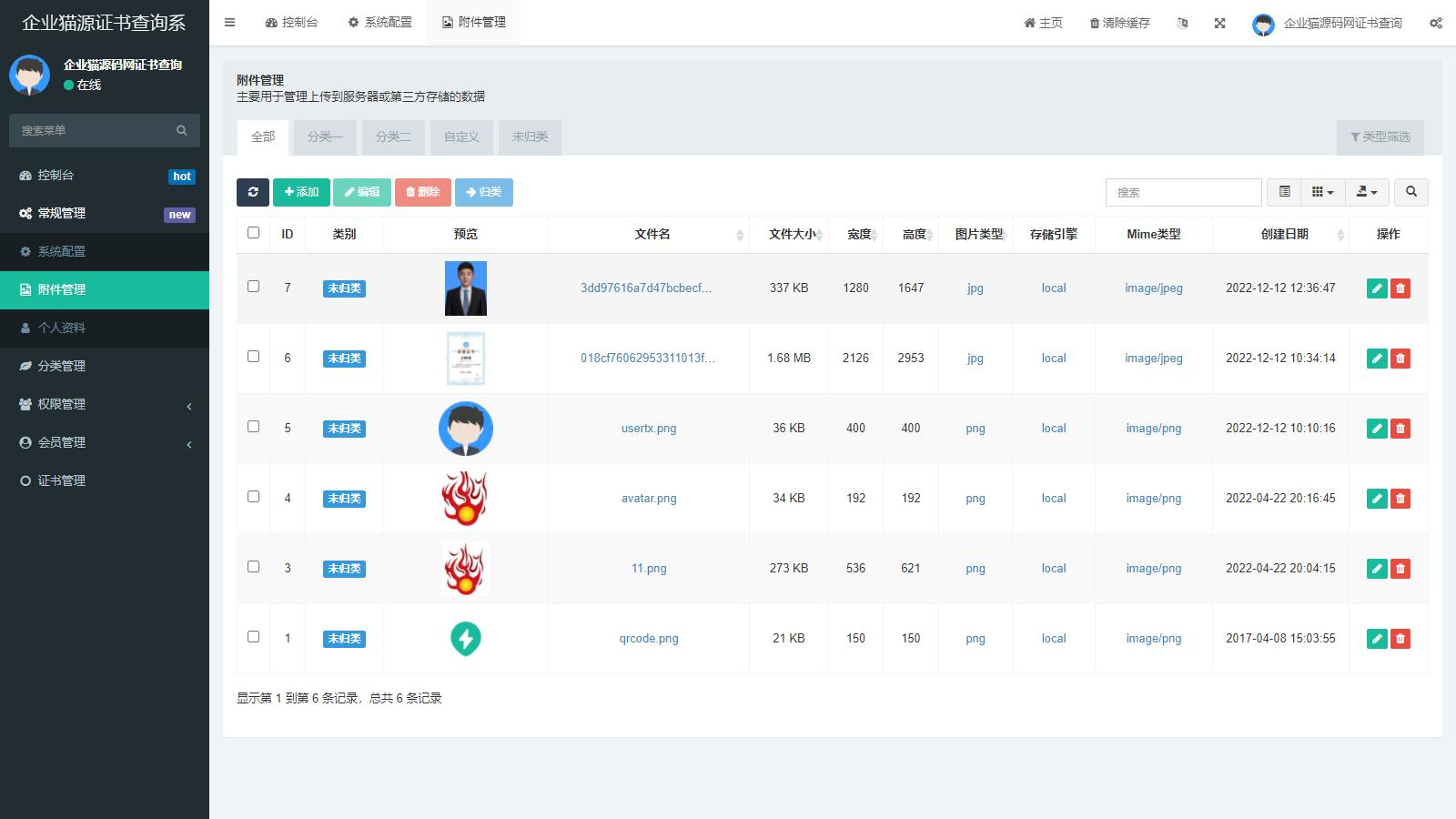Enter fullscreen mode via expand icon

[x=1219, y=23]
